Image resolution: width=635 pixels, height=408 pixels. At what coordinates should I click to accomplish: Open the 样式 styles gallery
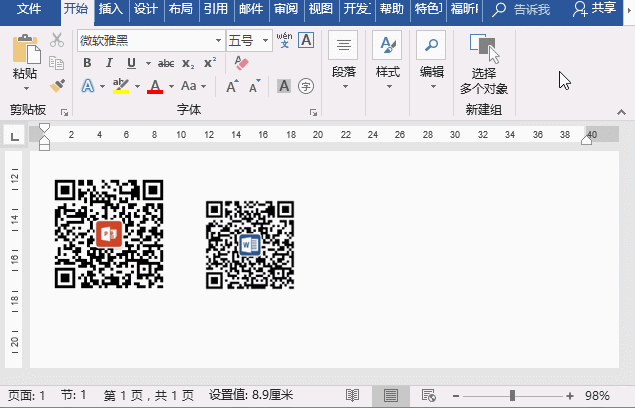[x=388, y=61]
